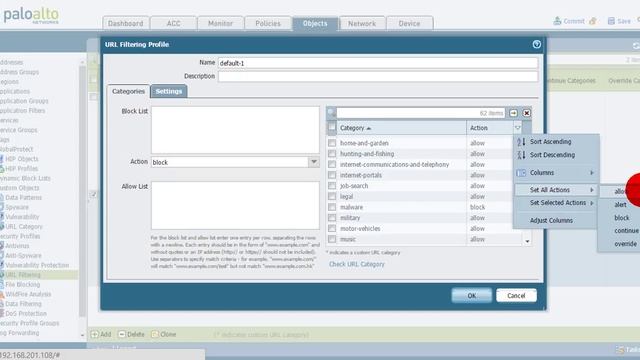The image size is (640, 360).
Task: Confirm the profile with OK button
Action: coord(471,296)
